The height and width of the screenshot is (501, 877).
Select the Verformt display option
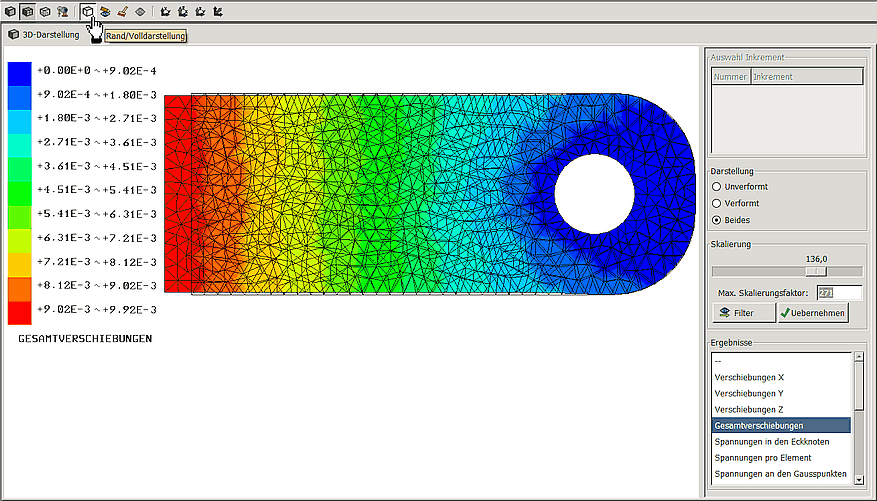pyautogui.click(x=716, y=203)
